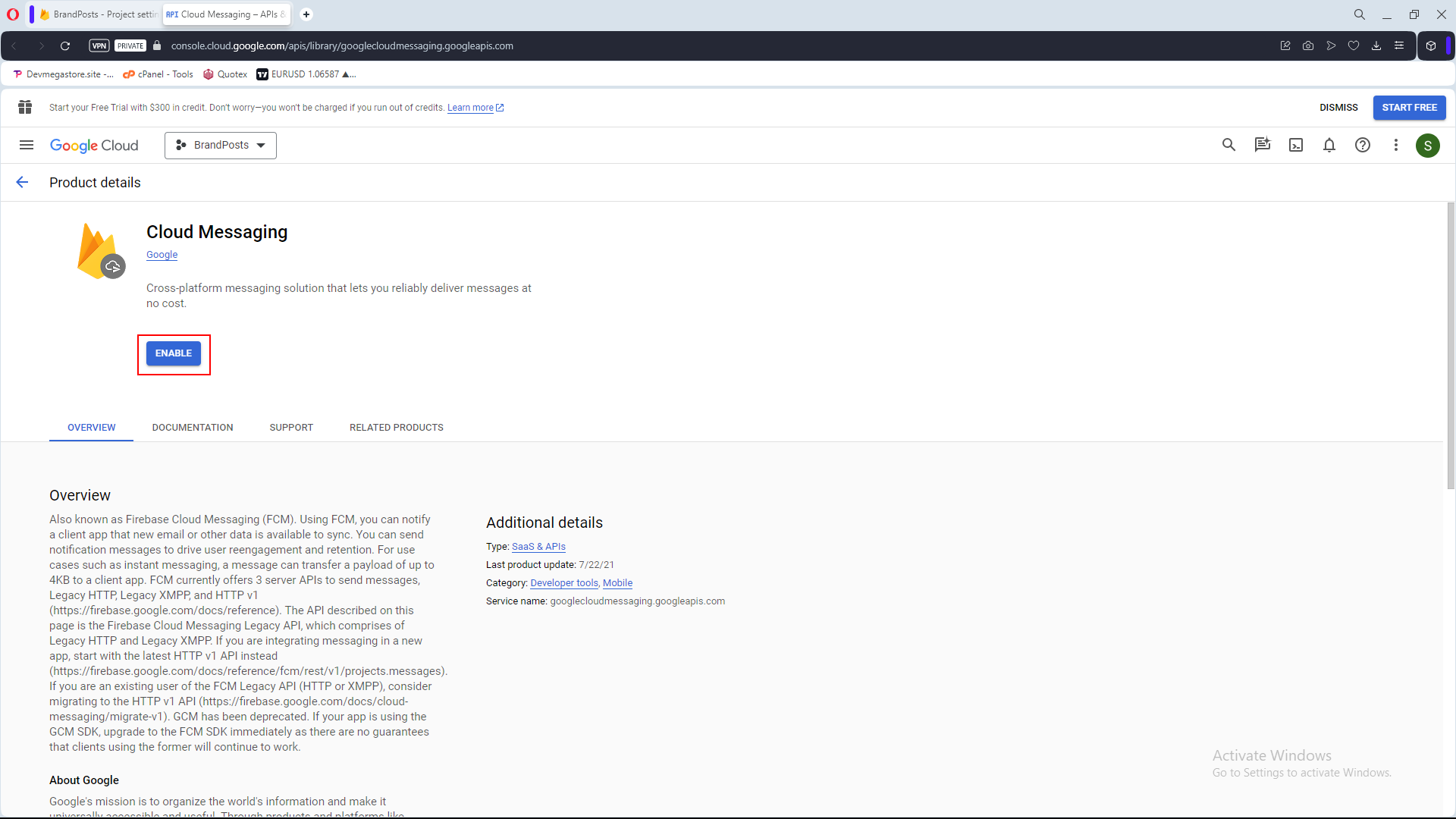This screenshot has width=1456, height=819.
Task: Reload the current page
Action: point(65,46)
